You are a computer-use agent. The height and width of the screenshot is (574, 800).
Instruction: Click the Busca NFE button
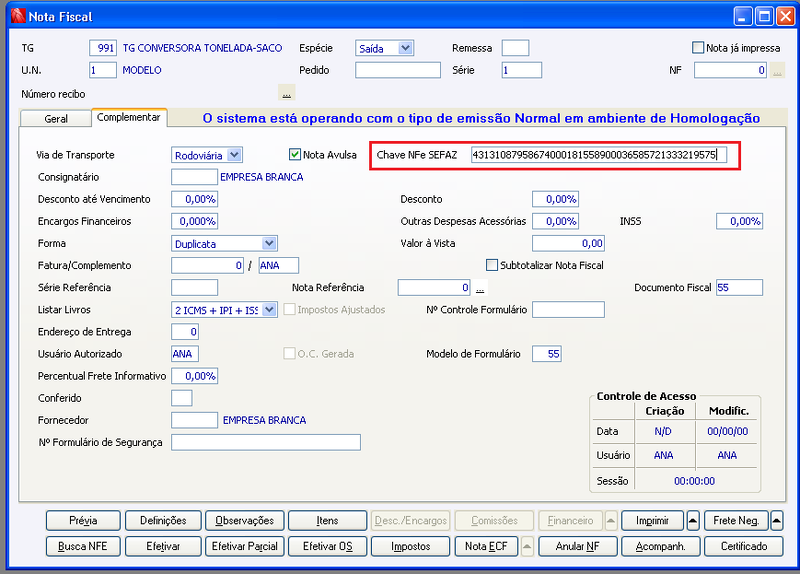83,546
